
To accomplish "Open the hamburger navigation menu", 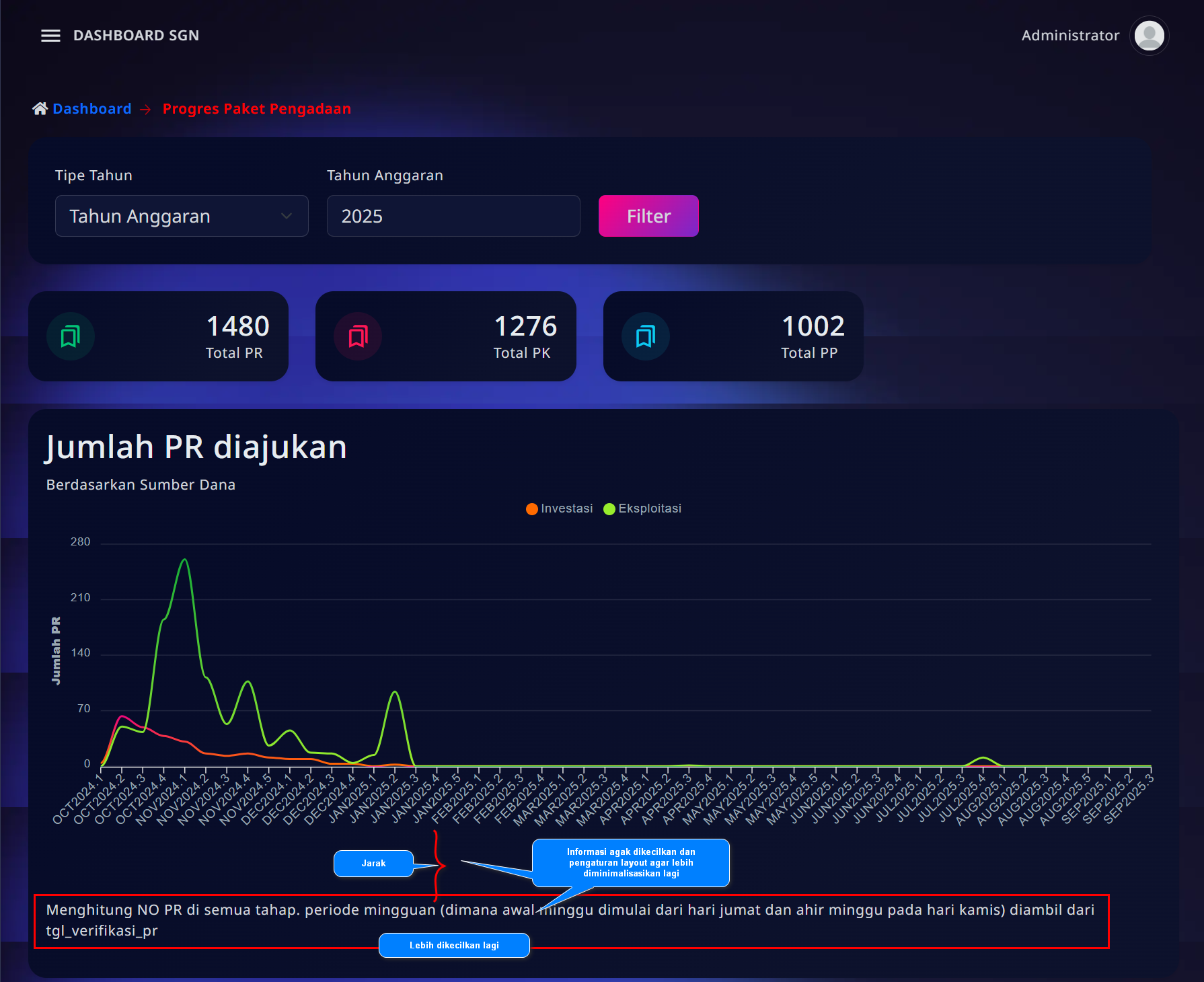I will (x=50, y=36).
